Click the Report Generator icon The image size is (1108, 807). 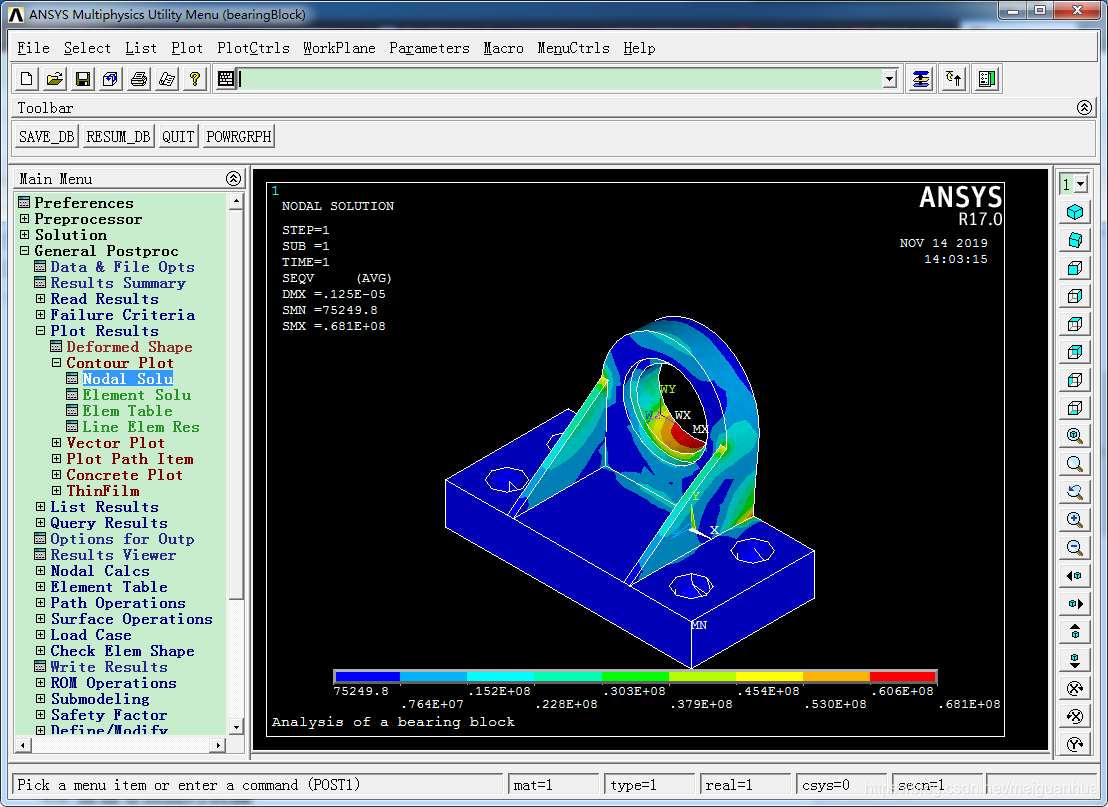(x=167, y=79)
